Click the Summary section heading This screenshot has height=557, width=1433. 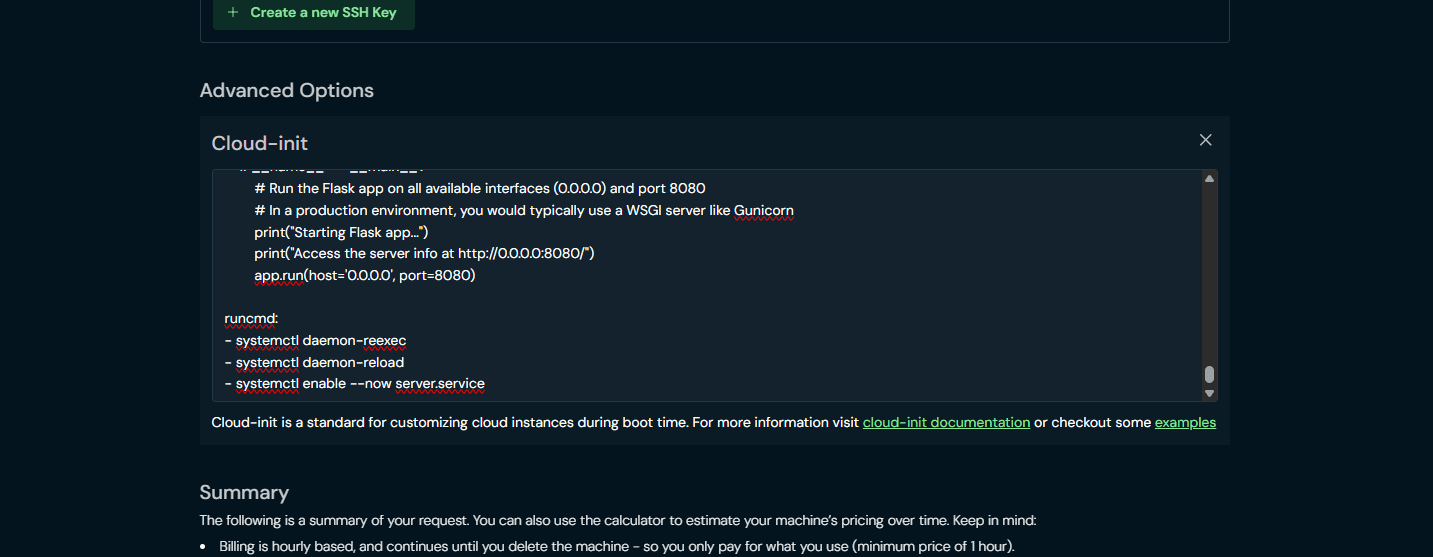click(244, 492)
